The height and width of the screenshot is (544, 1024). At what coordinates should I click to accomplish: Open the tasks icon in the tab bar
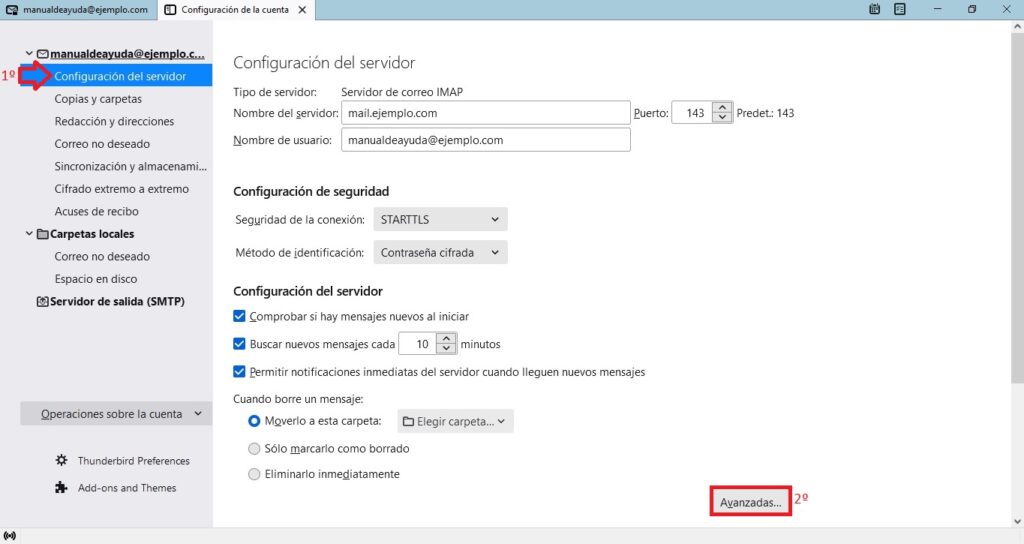tap(900, 9)
